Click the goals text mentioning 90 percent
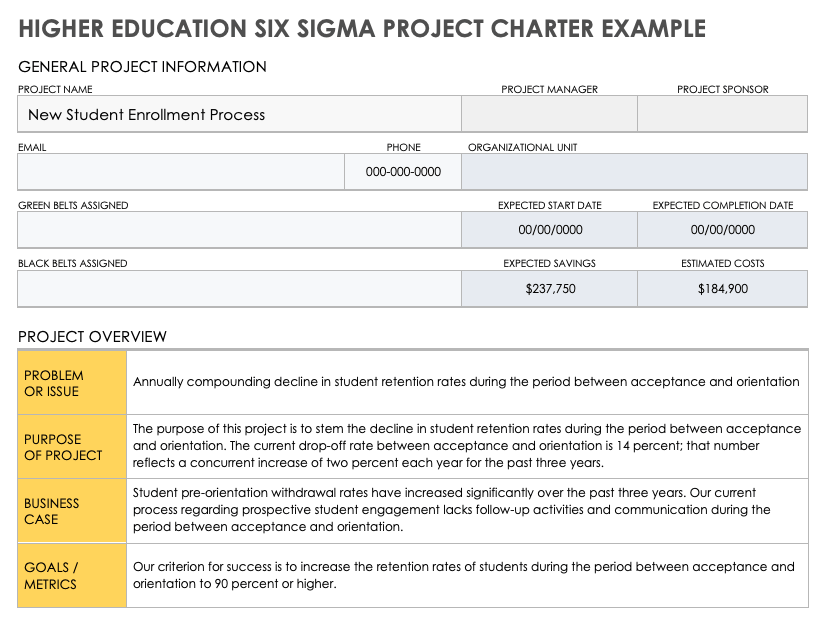Viewport: 828px width, 638px height. pos(466,575)
